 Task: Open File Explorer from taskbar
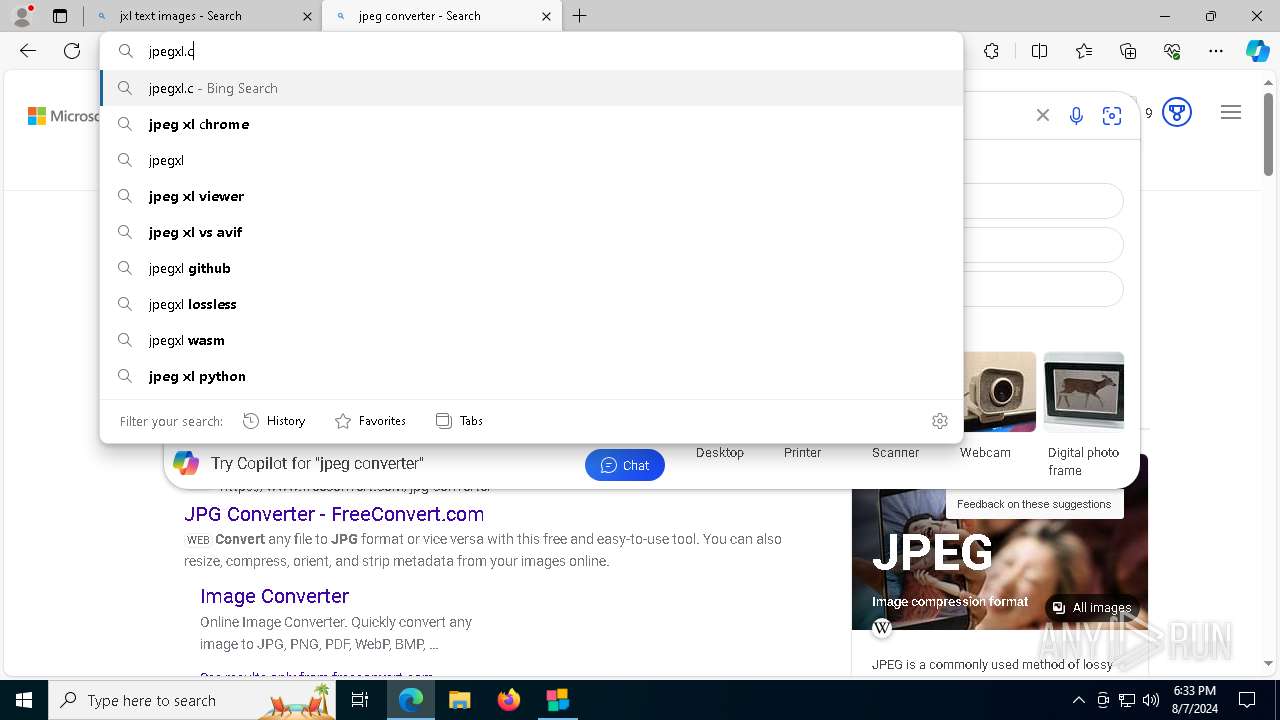click(459, 700)
